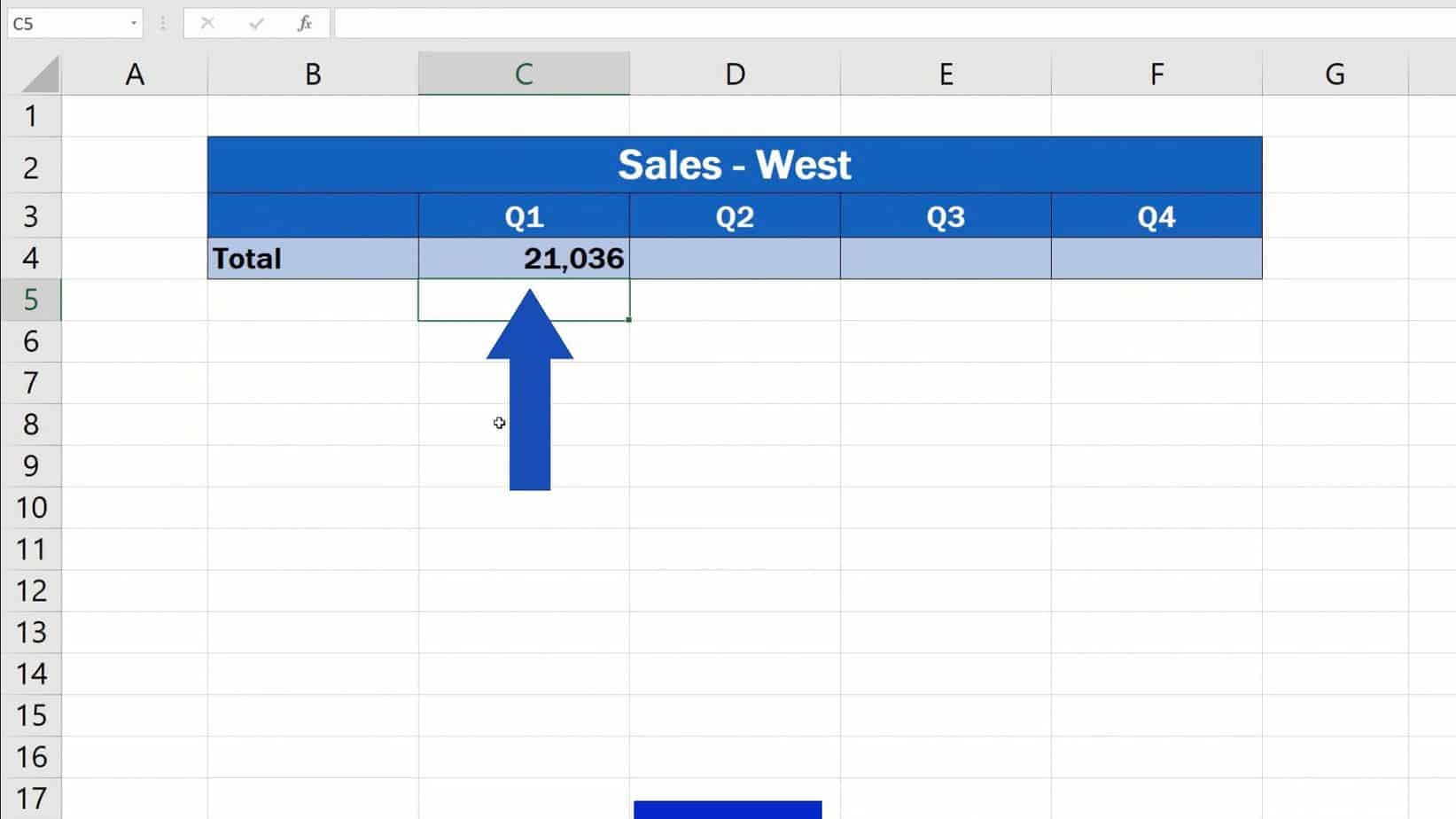
Task: Select the fill handle on cell C5
Action: [x=627, y=321]
